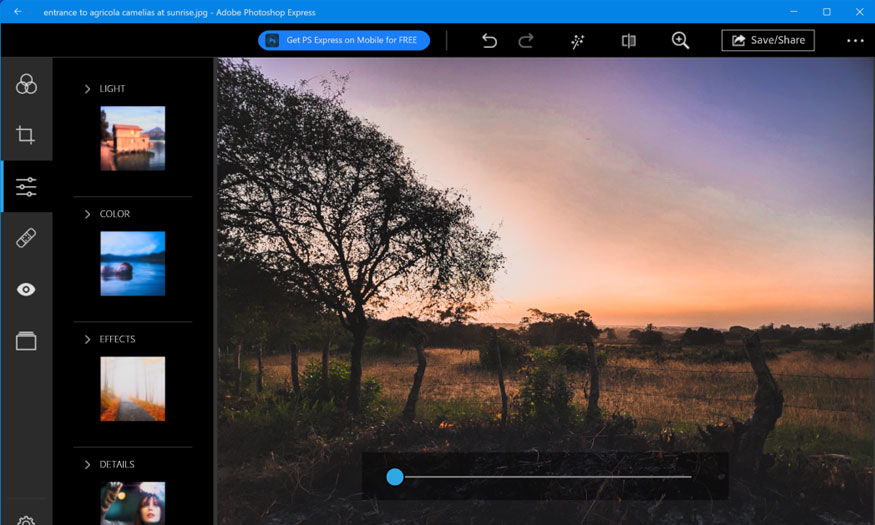Expand the DETAILS section chevron
This screenshot has height=525, width=875.
[87, 465]
